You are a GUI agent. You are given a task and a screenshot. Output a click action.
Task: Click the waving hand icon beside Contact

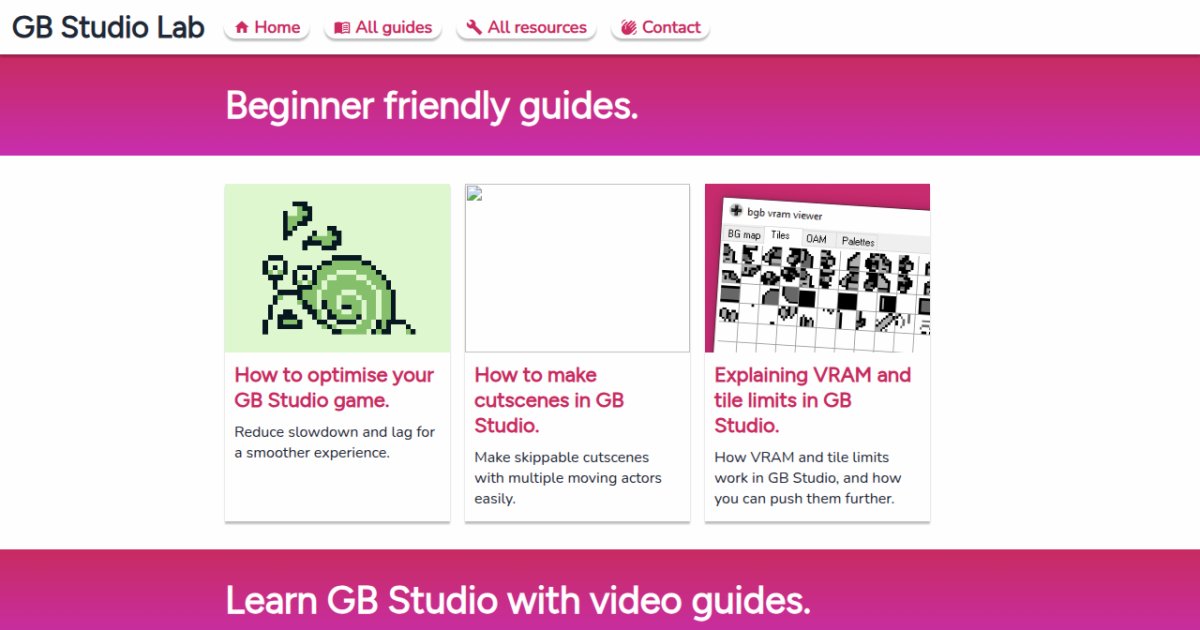tap(629, 28)
